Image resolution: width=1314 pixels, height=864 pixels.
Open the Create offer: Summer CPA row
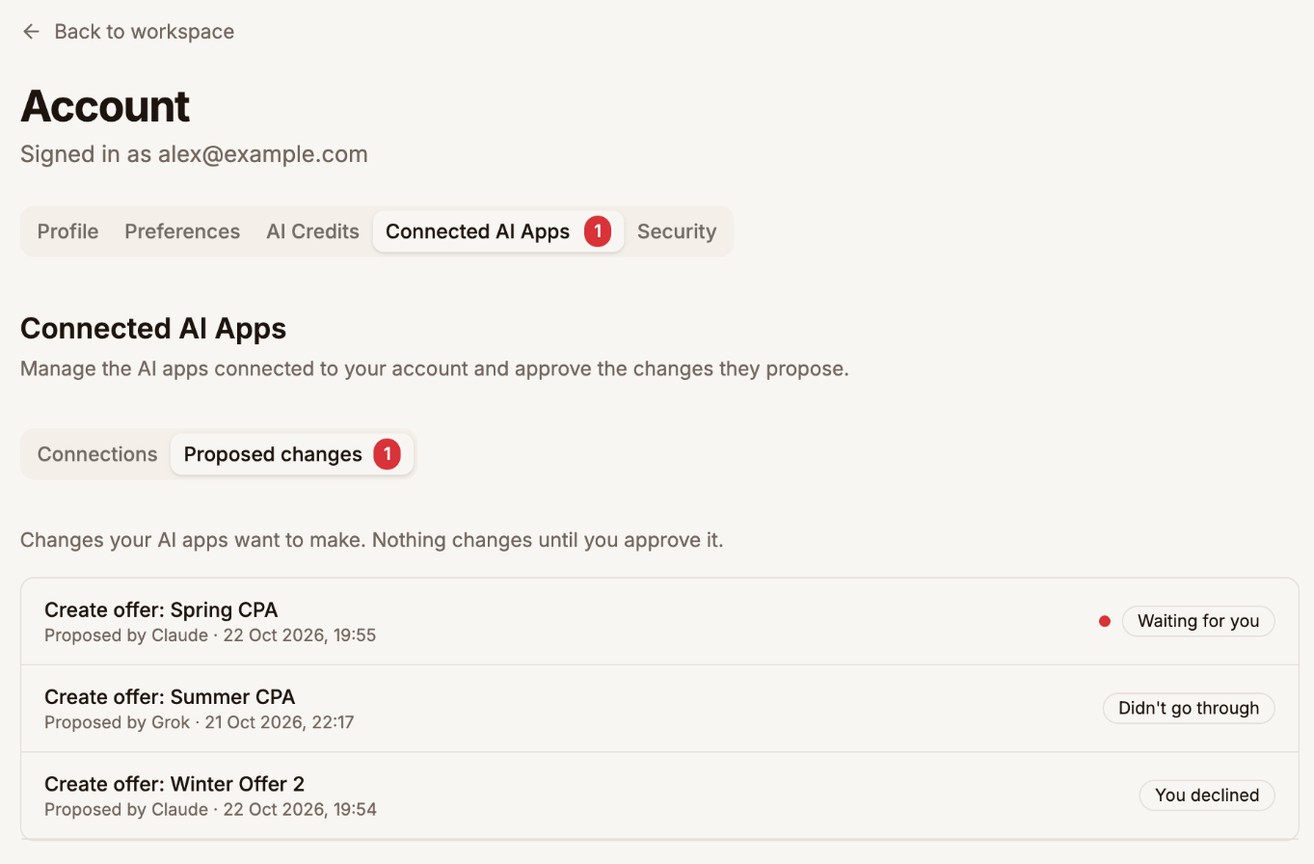[659, 708]
